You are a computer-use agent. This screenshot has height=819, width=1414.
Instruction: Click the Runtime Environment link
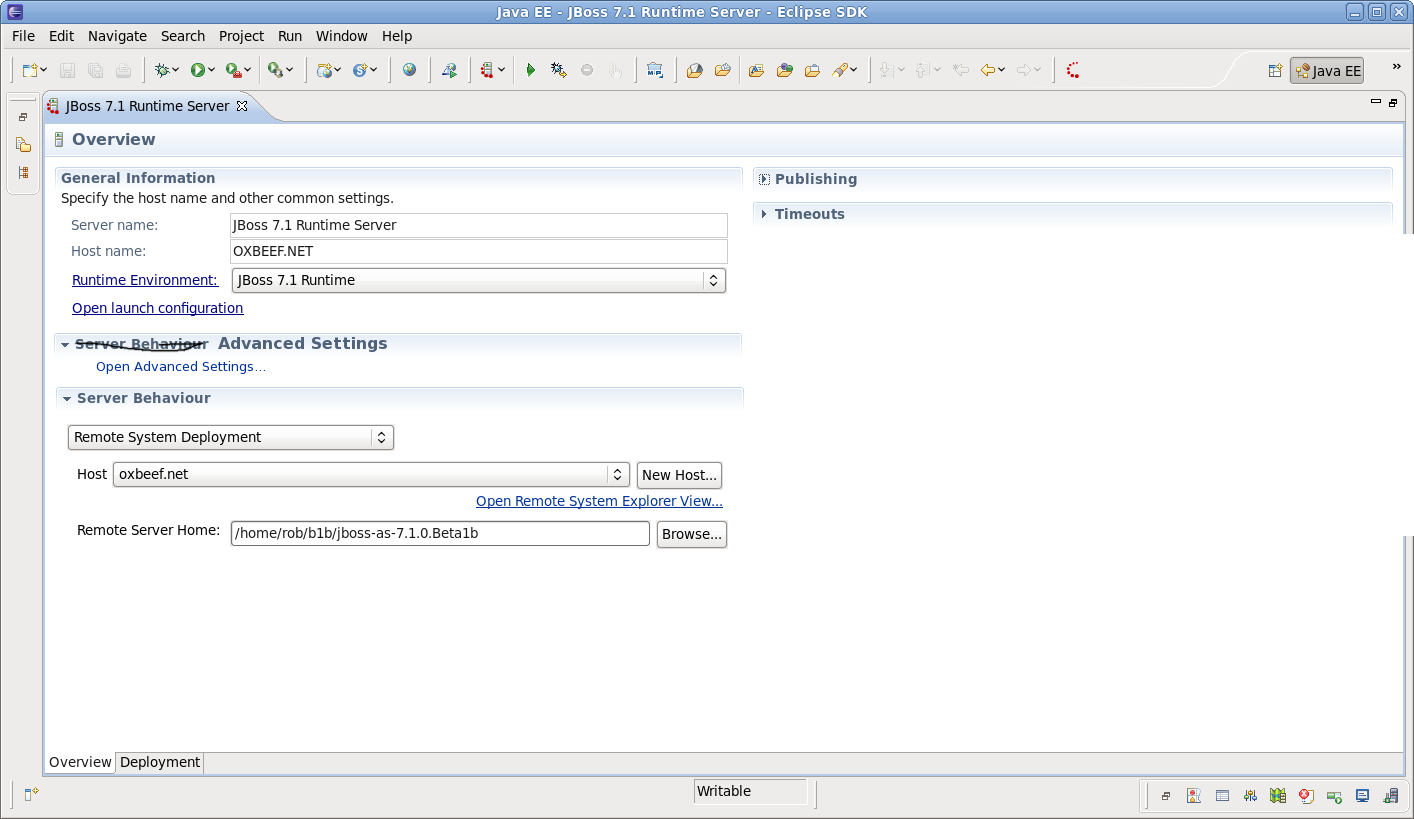tap(145, 280)
